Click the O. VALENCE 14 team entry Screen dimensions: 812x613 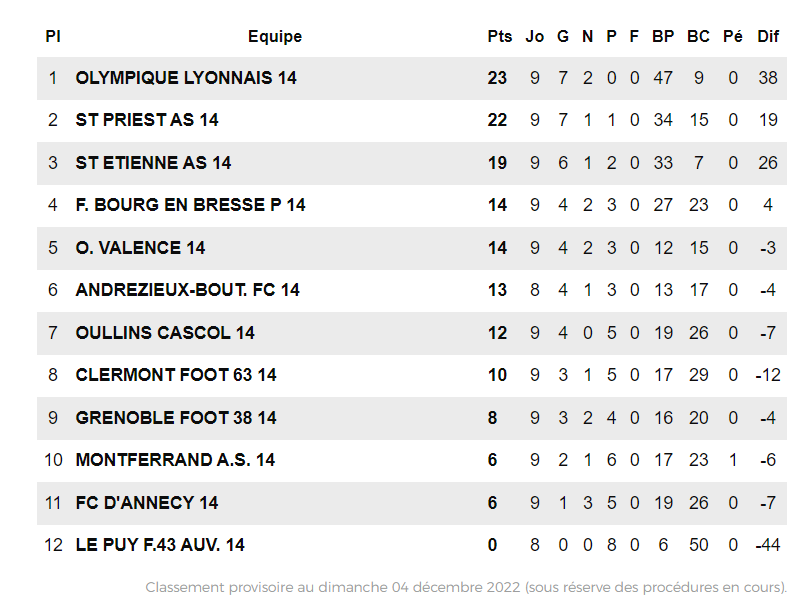tap(140, 248)
